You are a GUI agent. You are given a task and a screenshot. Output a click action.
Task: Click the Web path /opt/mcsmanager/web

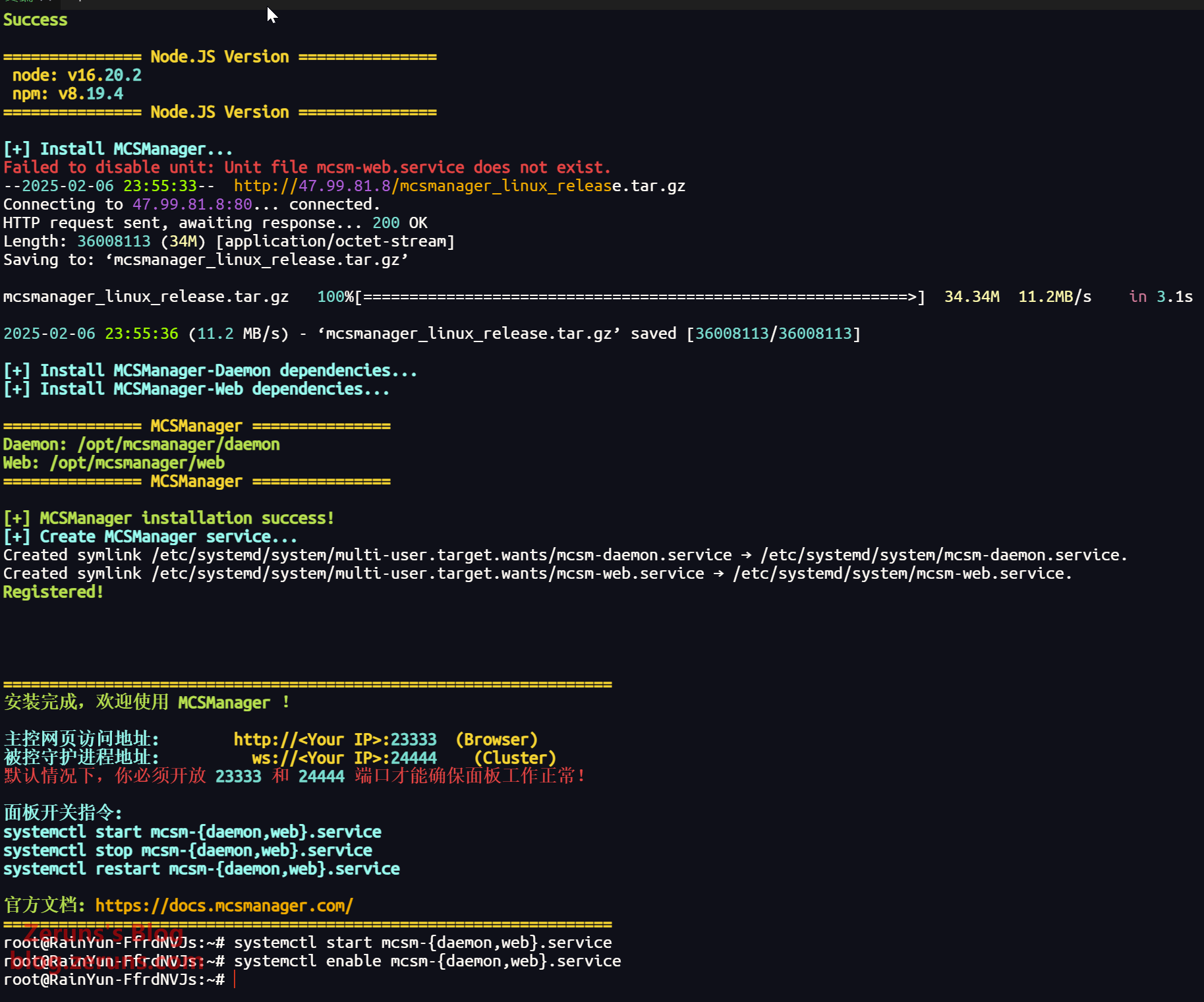(x=137, y=463)
